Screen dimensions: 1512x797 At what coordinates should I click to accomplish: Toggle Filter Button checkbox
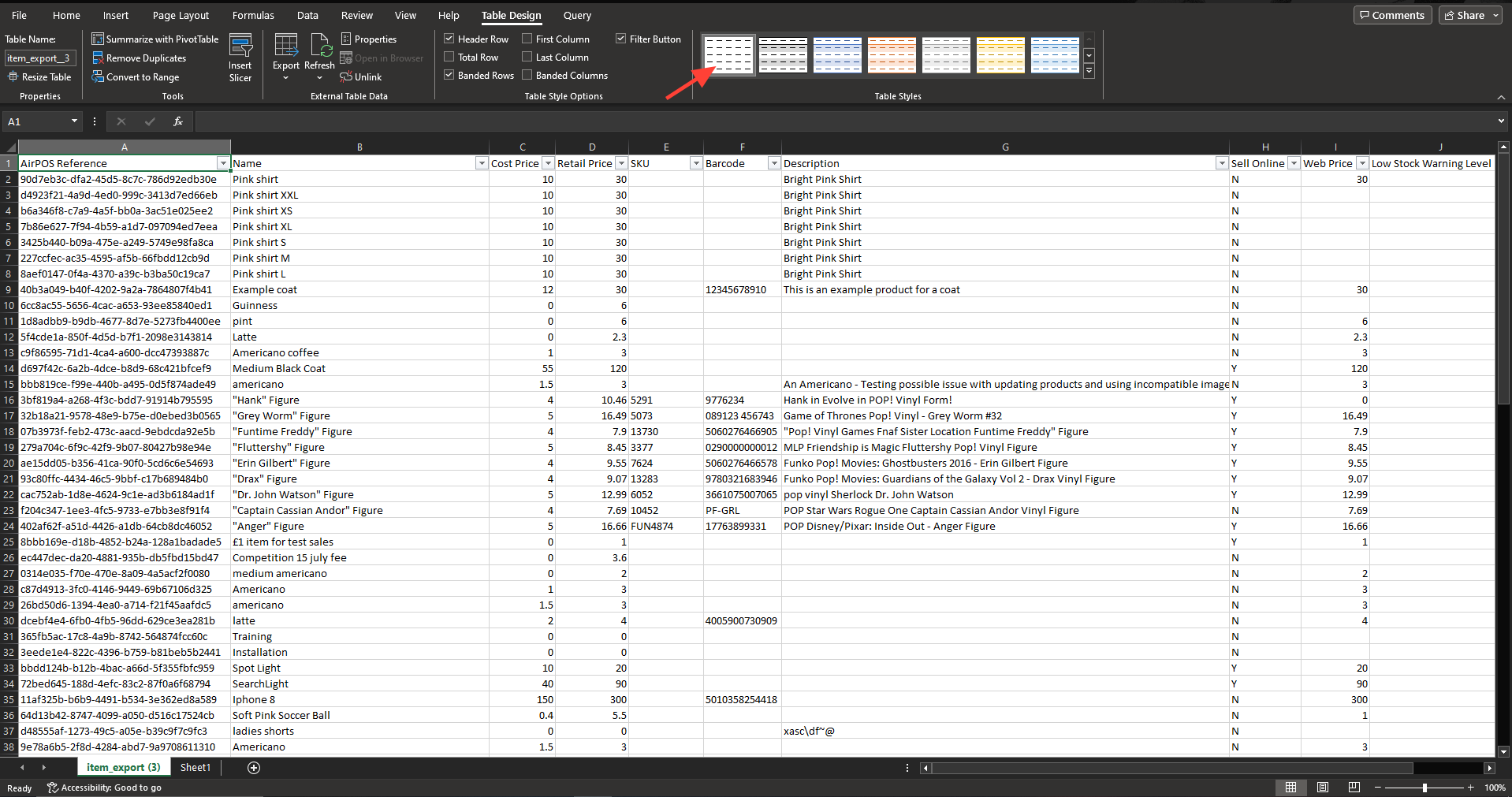click(620, 39)
